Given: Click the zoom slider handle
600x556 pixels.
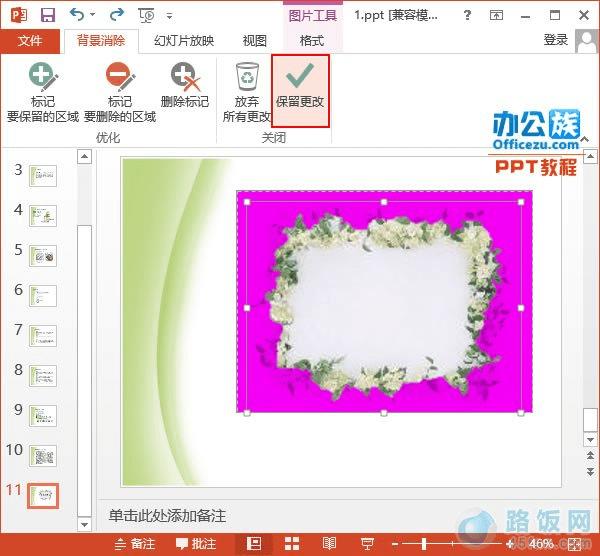Looking at the screenshot, I should pyautogui.click(x=424, y=544).
